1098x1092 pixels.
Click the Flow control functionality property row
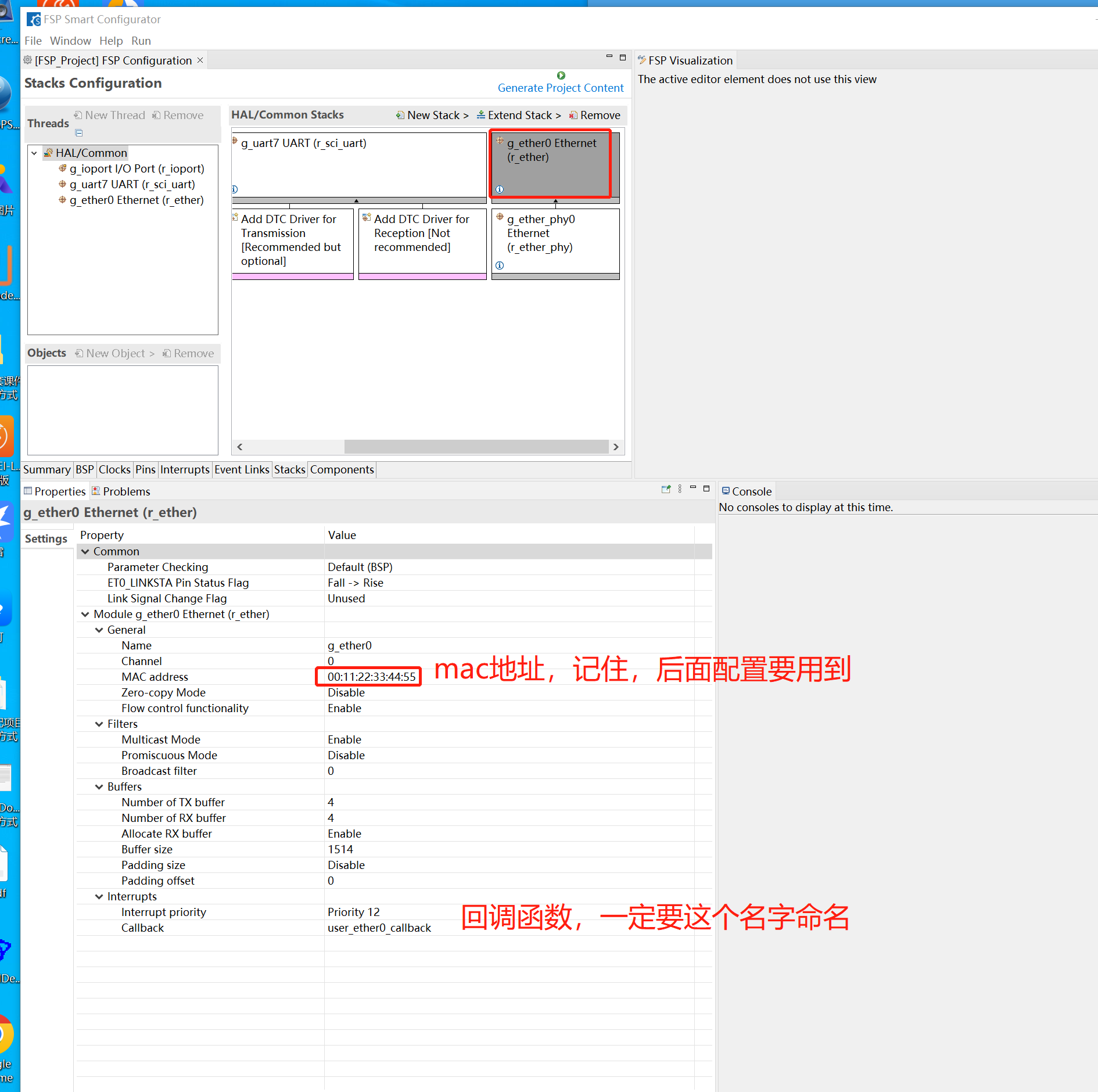tap(394, 708)
